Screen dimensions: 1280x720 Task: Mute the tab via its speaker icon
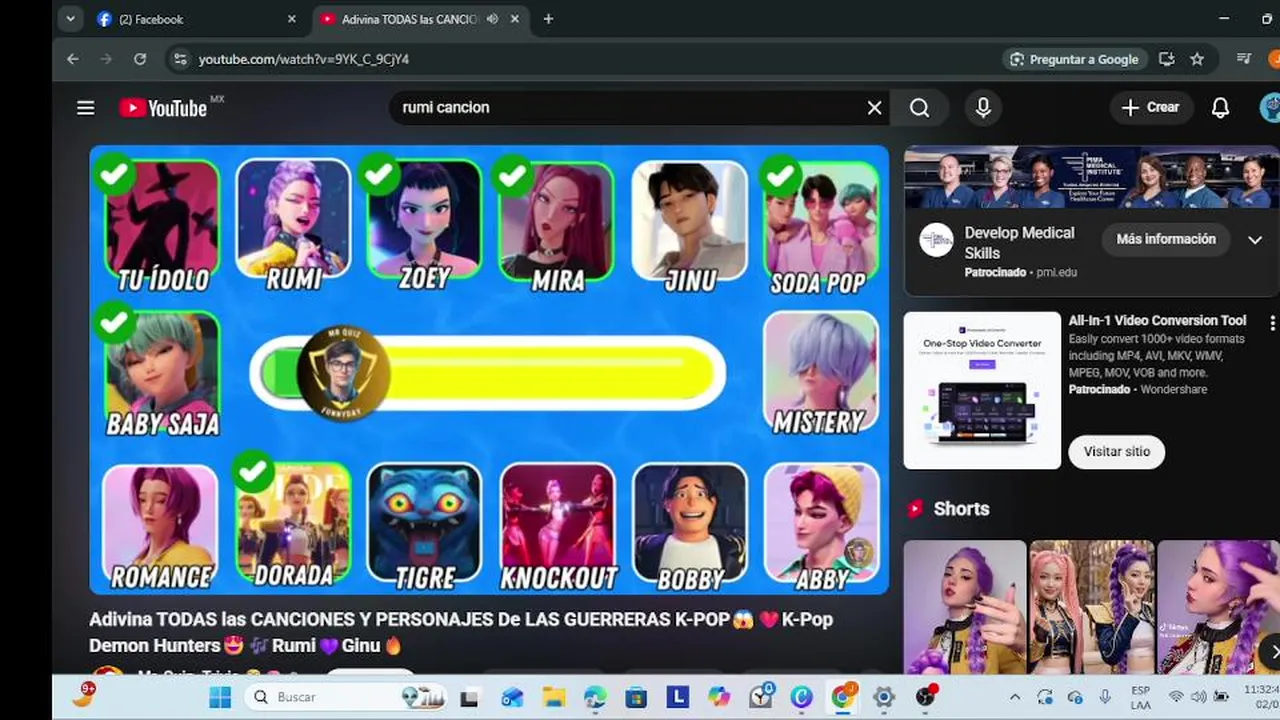492,19
